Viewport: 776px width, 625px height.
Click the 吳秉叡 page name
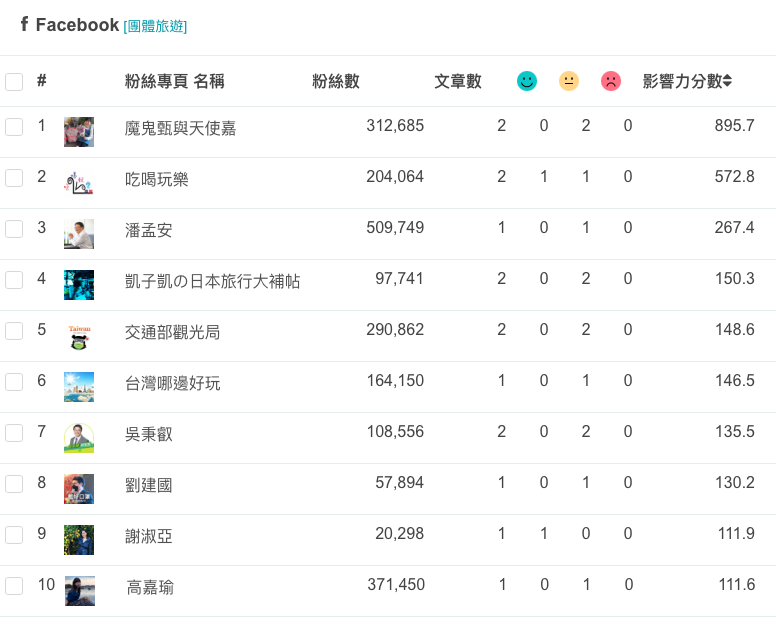click(x=148, y=434)
